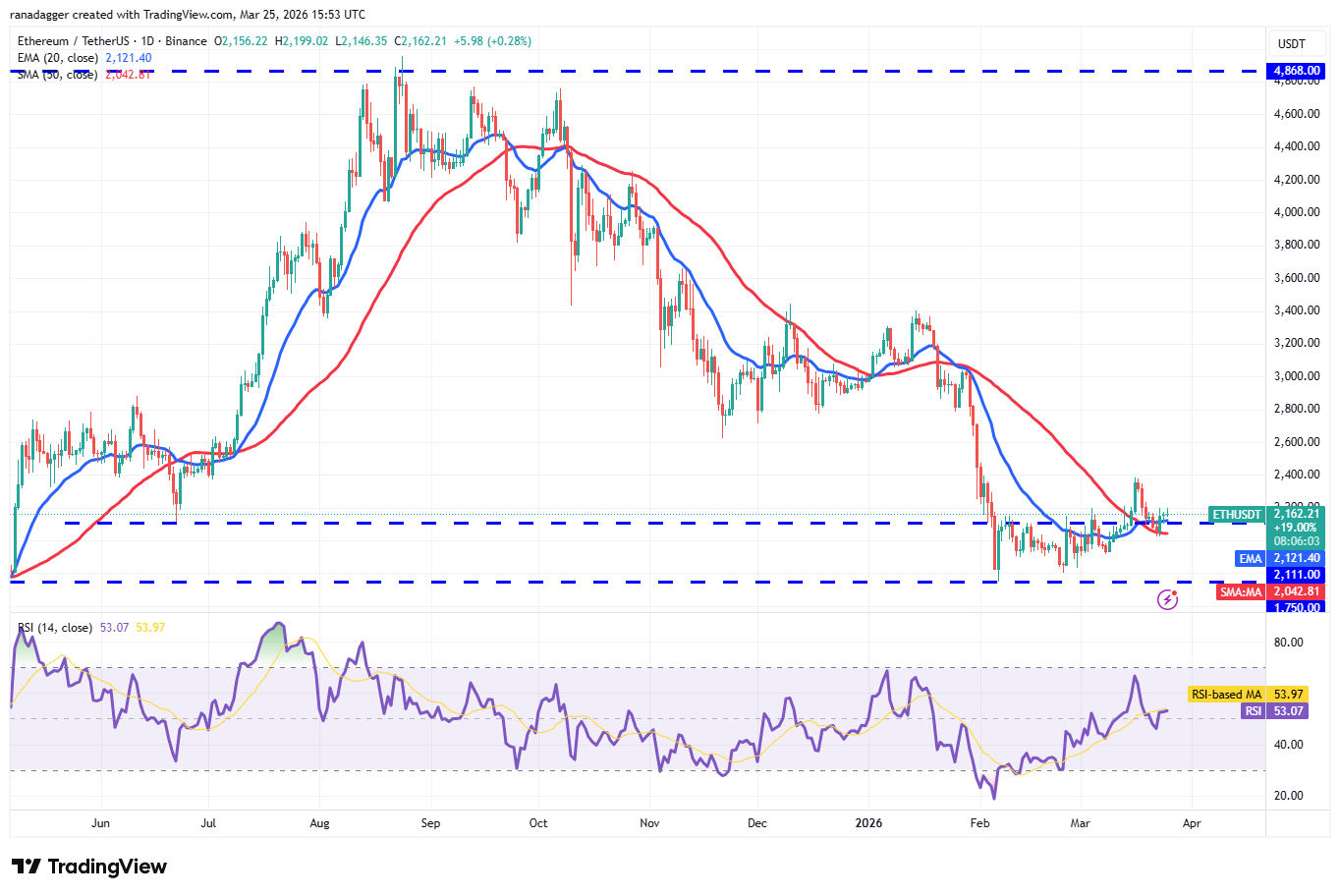Click the TradingView logo
1340x896 pixels.
click(86, 868)
